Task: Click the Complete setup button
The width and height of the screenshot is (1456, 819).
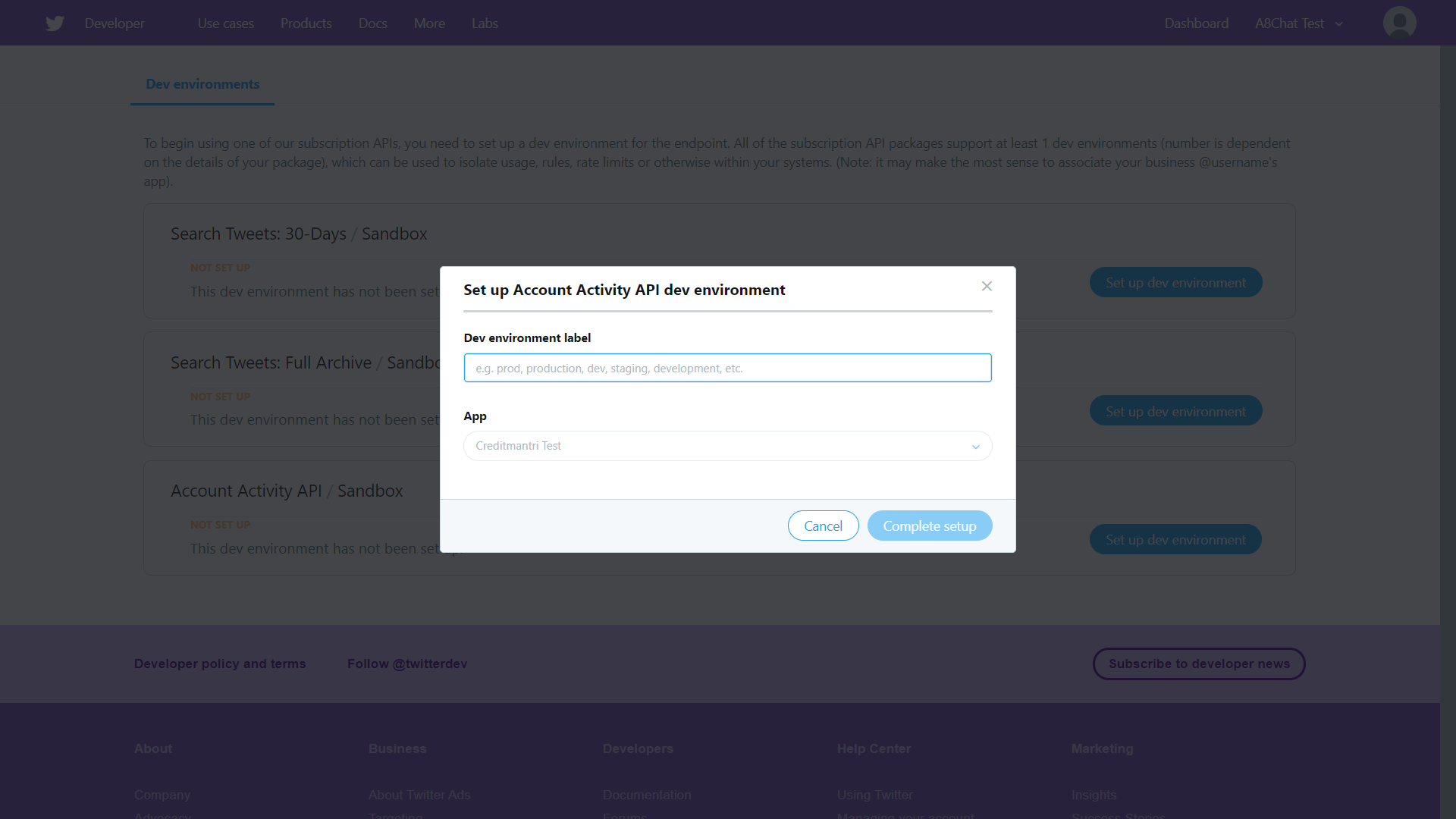Action: (x=930, y=526)
